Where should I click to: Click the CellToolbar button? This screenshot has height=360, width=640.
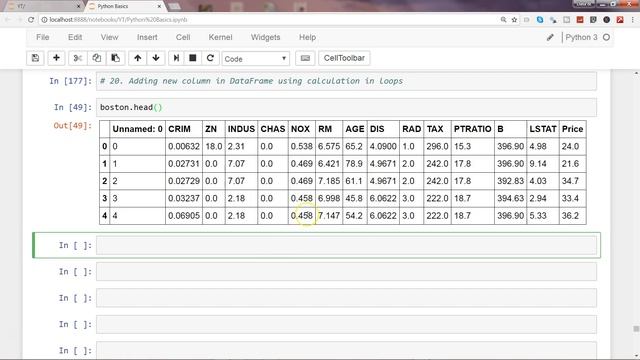point(344,58)
